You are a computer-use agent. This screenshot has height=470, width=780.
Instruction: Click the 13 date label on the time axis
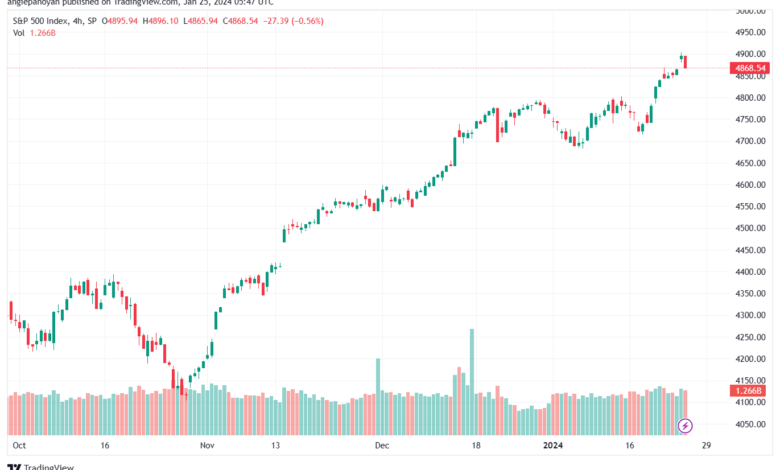pyautogui.click(x=276, y=445)
